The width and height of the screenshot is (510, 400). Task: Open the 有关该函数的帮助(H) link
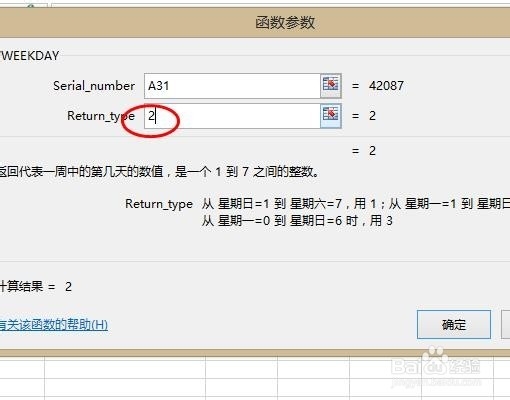coord(53,325)
